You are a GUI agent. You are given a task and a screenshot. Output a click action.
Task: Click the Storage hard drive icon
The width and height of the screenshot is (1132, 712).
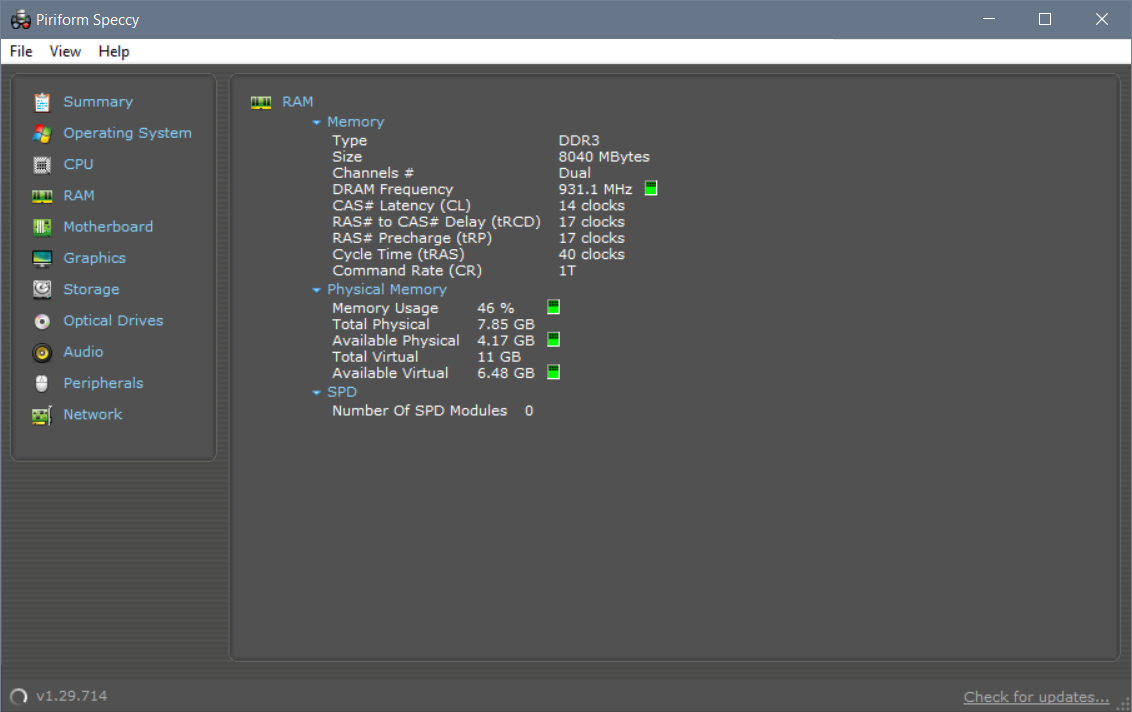click(42, 290)
